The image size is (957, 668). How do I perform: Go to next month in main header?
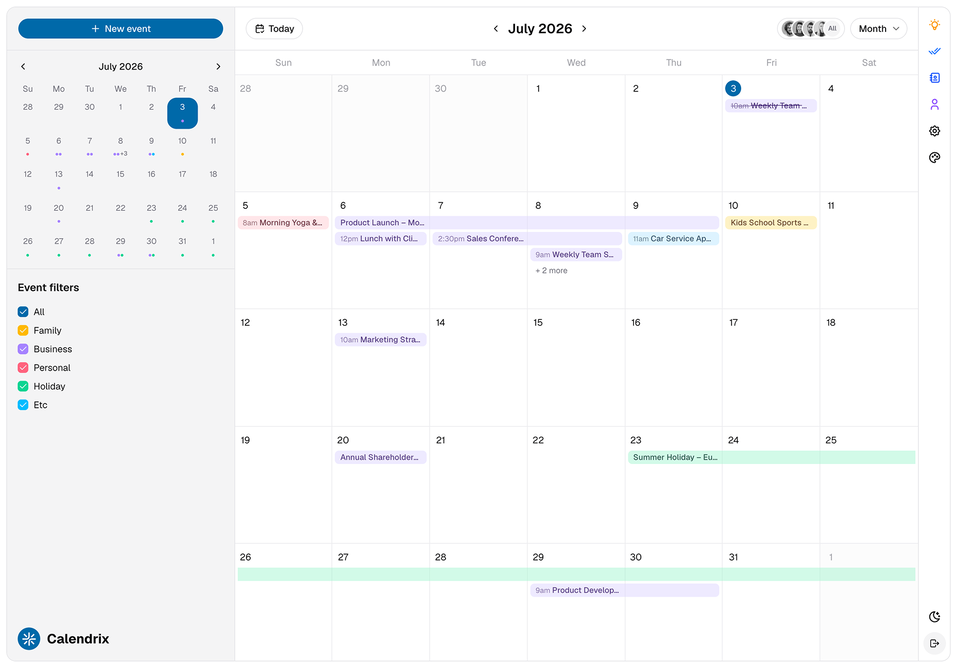(x=584, y=29)
